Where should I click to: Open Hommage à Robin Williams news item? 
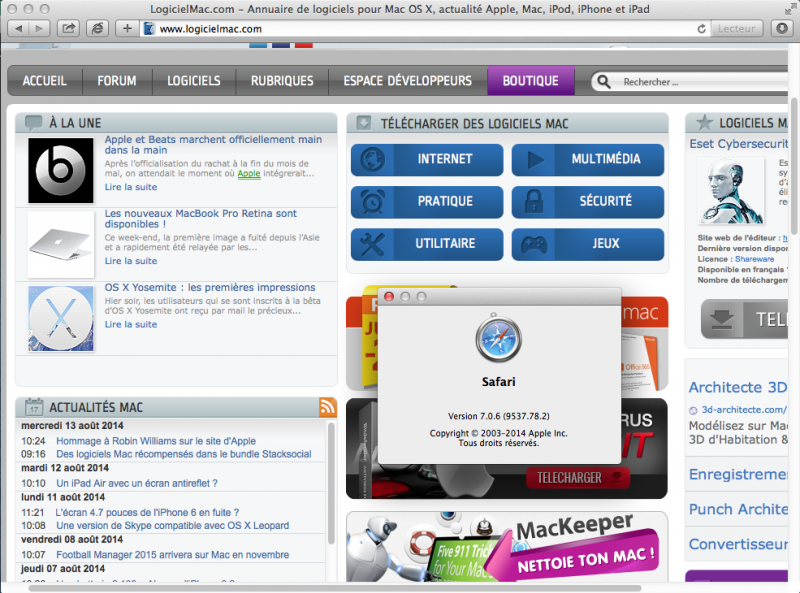[156, 441]
